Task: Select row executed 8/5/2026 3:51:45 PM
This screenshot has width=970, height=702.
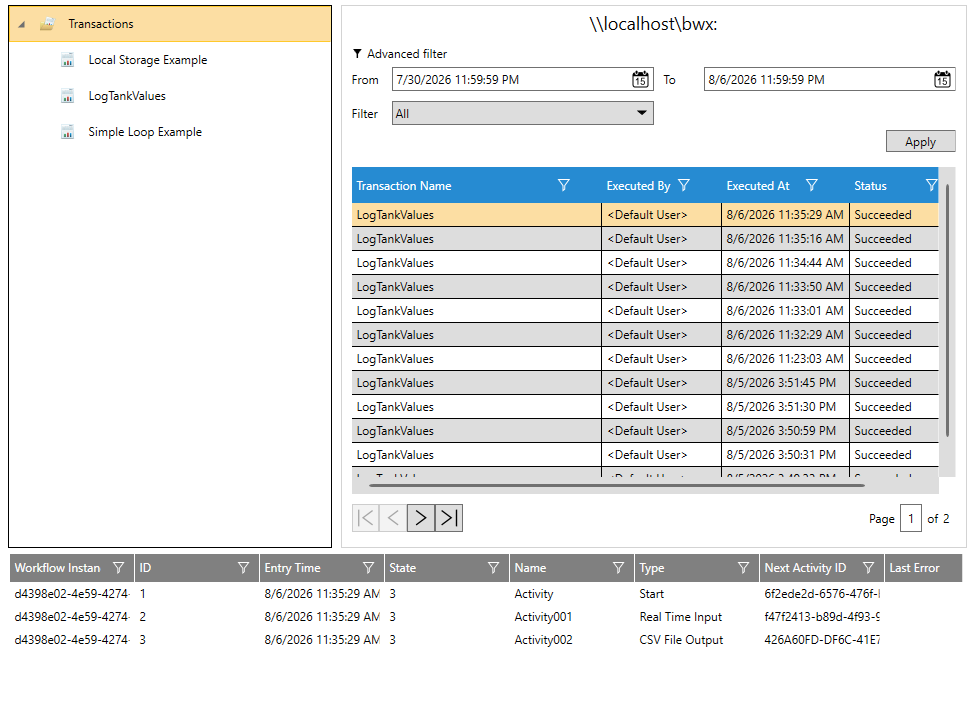Action: click(645, 383)
